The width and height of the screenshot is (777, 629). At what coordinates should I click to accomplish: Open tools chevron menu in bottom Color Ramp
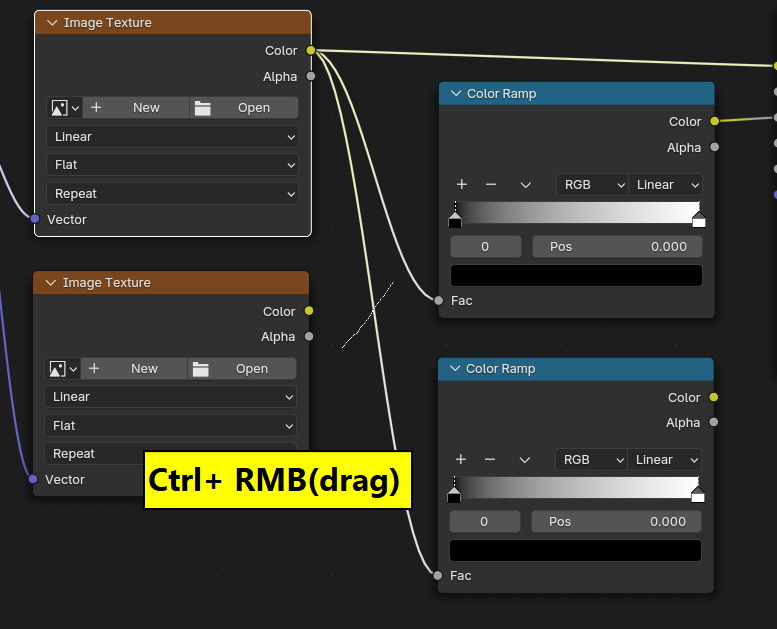(525, 460)
